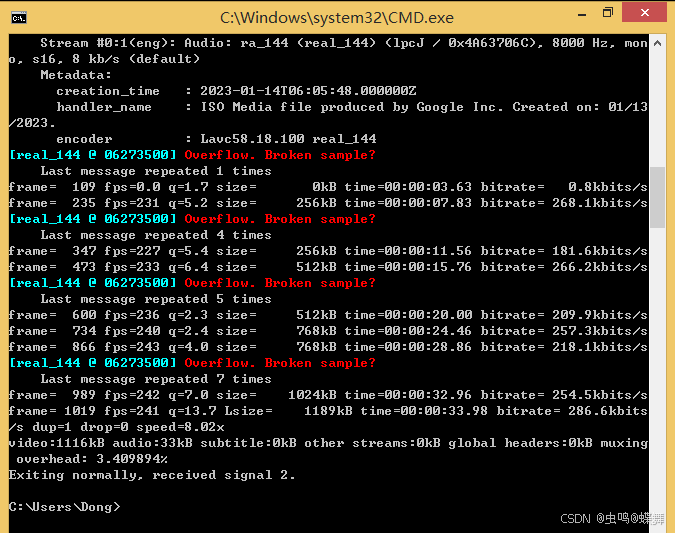Click the frame= 473 output line

328,267
